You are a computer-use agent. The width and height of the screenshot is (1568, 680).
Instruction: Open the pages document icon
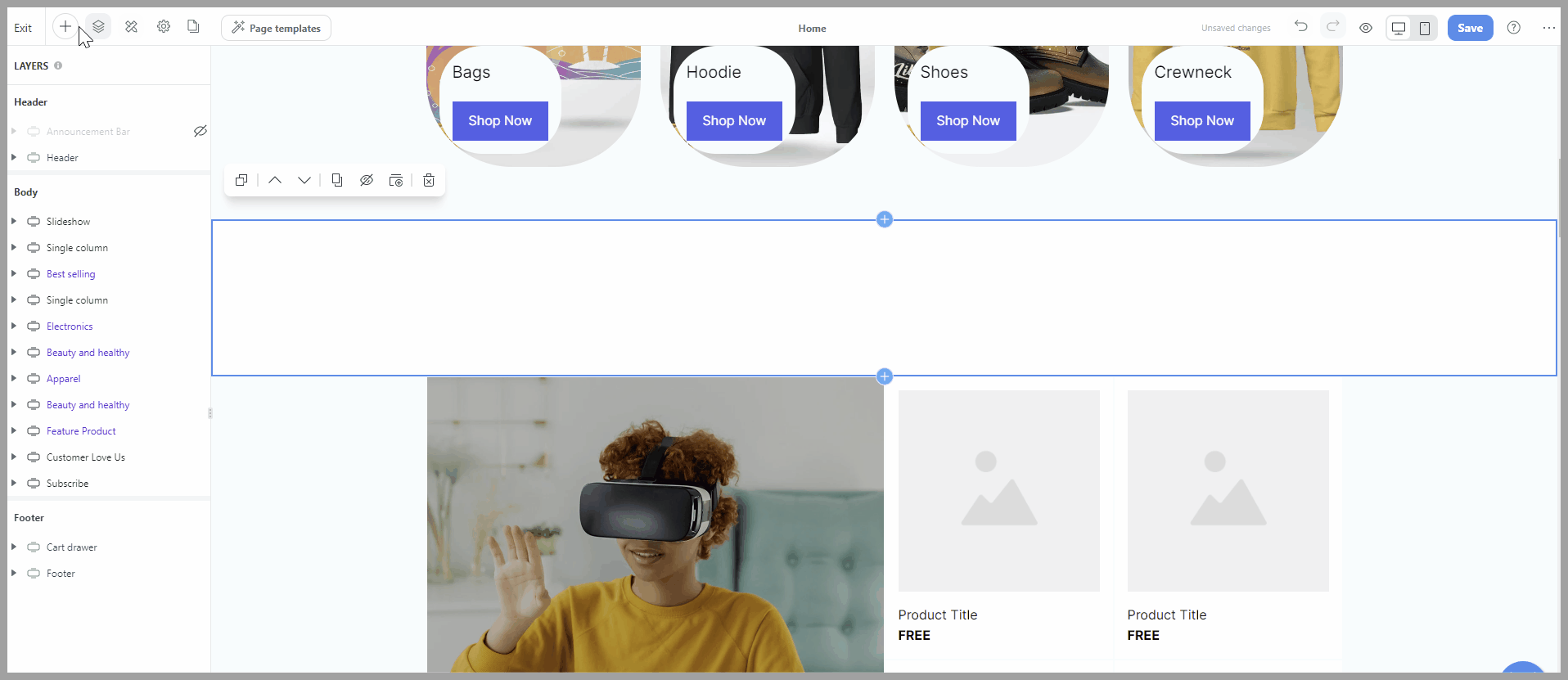pyautogui.click(x=193, y=27)
